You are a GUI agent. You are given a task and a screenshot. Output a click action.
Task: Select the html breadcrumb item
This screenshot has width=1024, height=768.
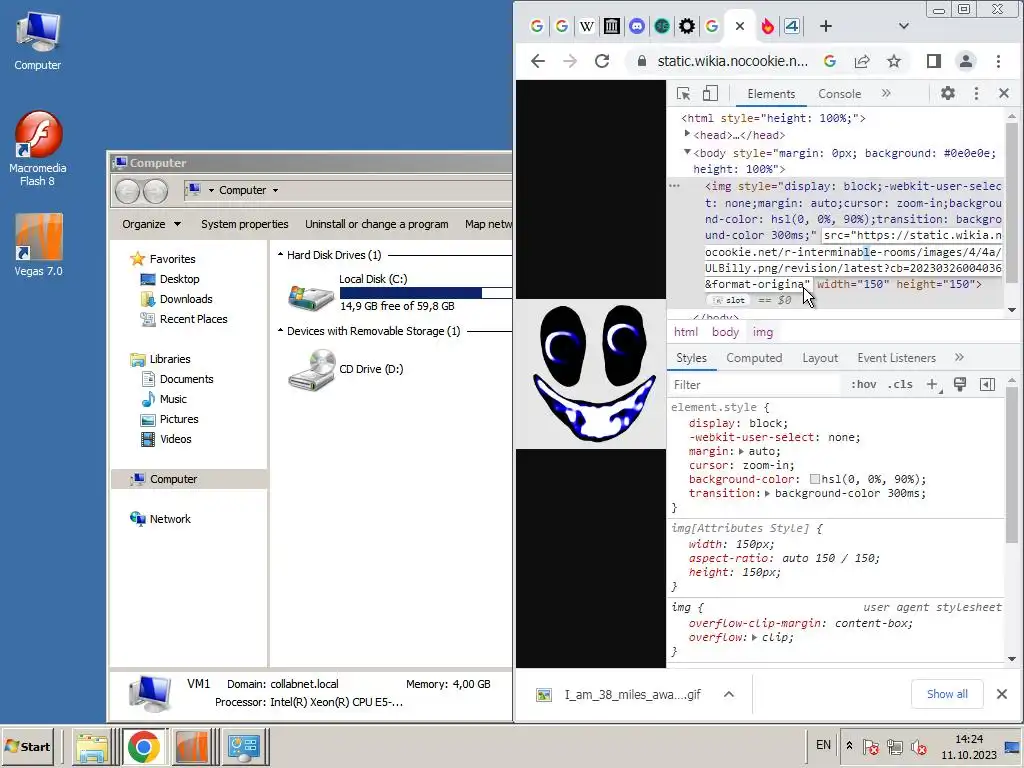(686, 332)
